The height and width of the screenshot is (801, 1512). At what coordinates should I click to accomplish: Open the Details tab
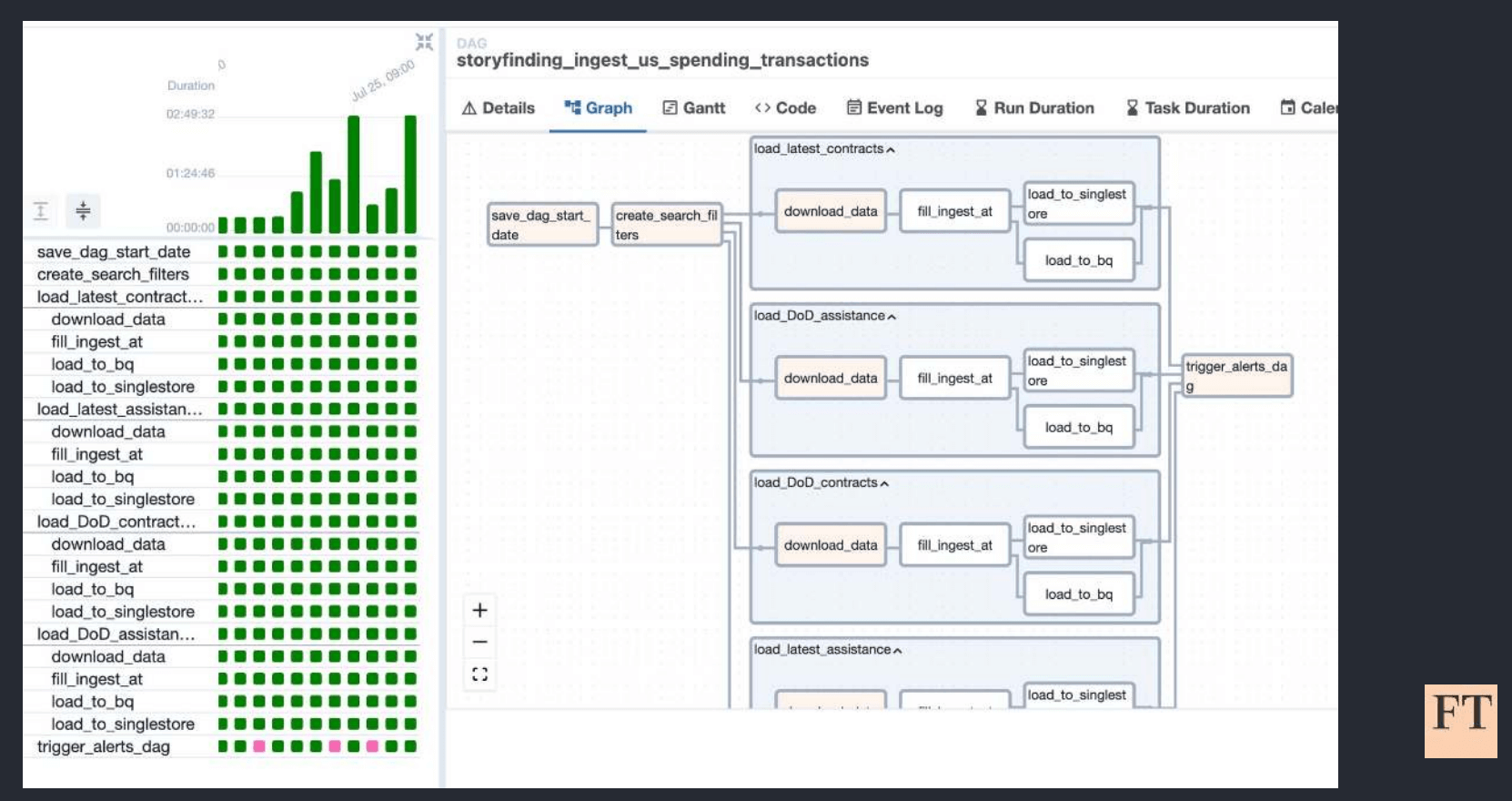pyautogui.click(x=499, y=108)
